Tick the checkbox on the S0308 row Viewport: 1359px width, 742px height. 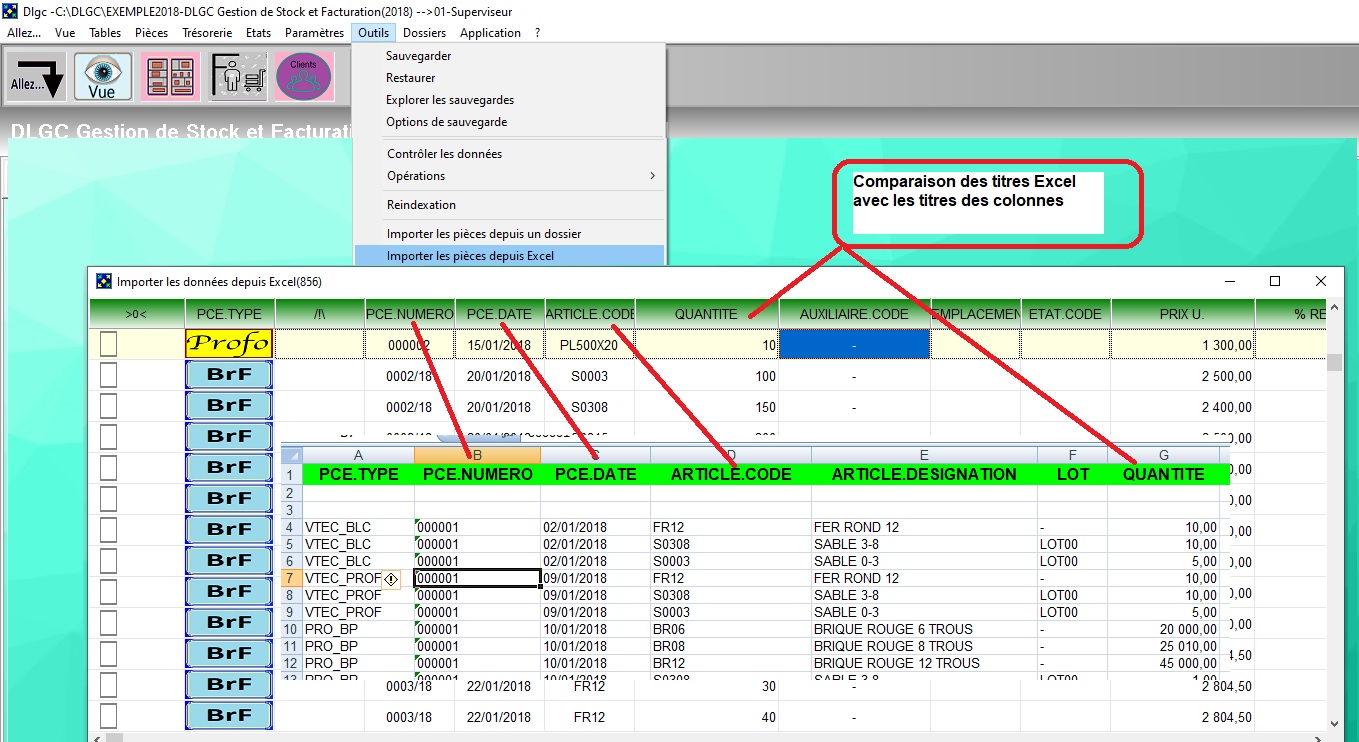point(108,407)
